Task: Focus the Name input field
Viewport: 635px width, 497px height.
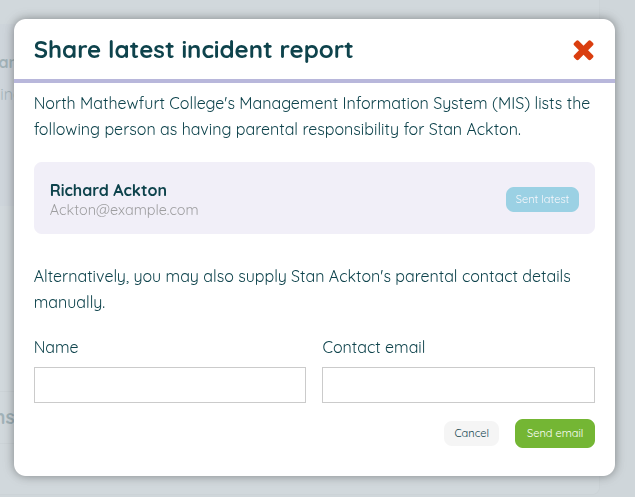Action: [x=169, y=385]
